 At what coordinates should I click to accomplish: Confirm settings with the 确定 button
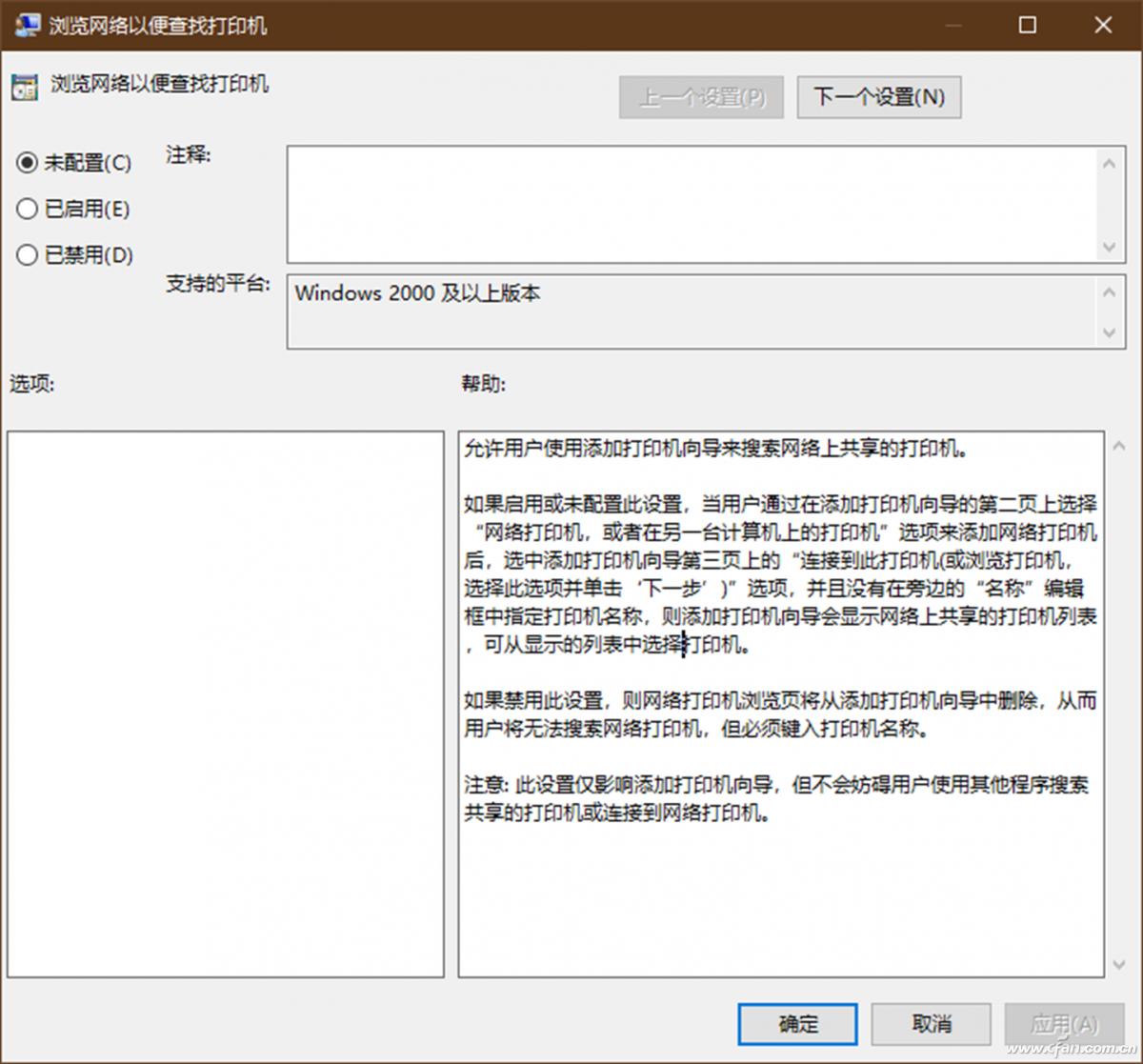coord(798,1024)
